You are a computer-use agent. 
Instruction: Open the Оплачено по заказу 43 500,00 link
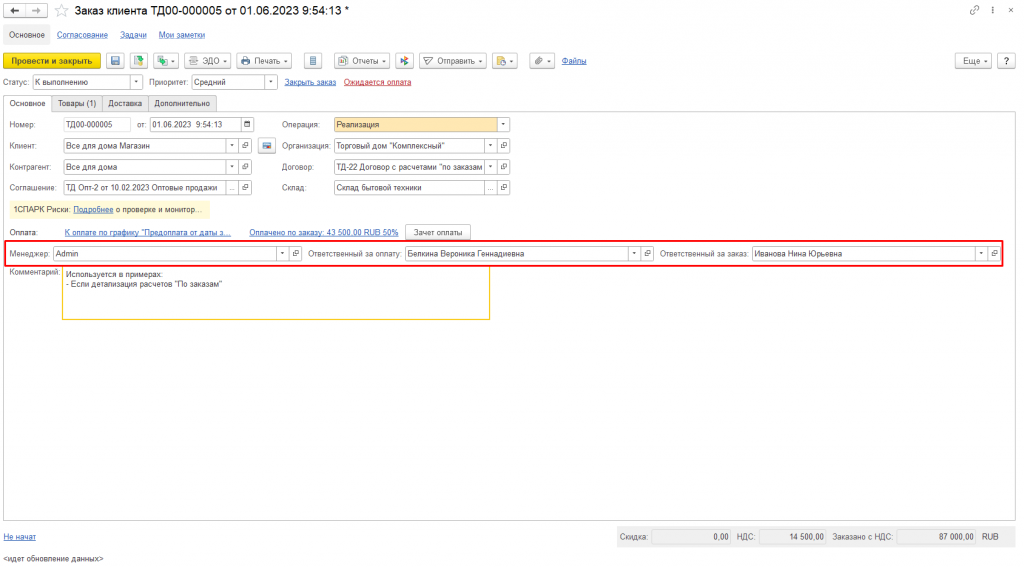[x=324, y=232]
